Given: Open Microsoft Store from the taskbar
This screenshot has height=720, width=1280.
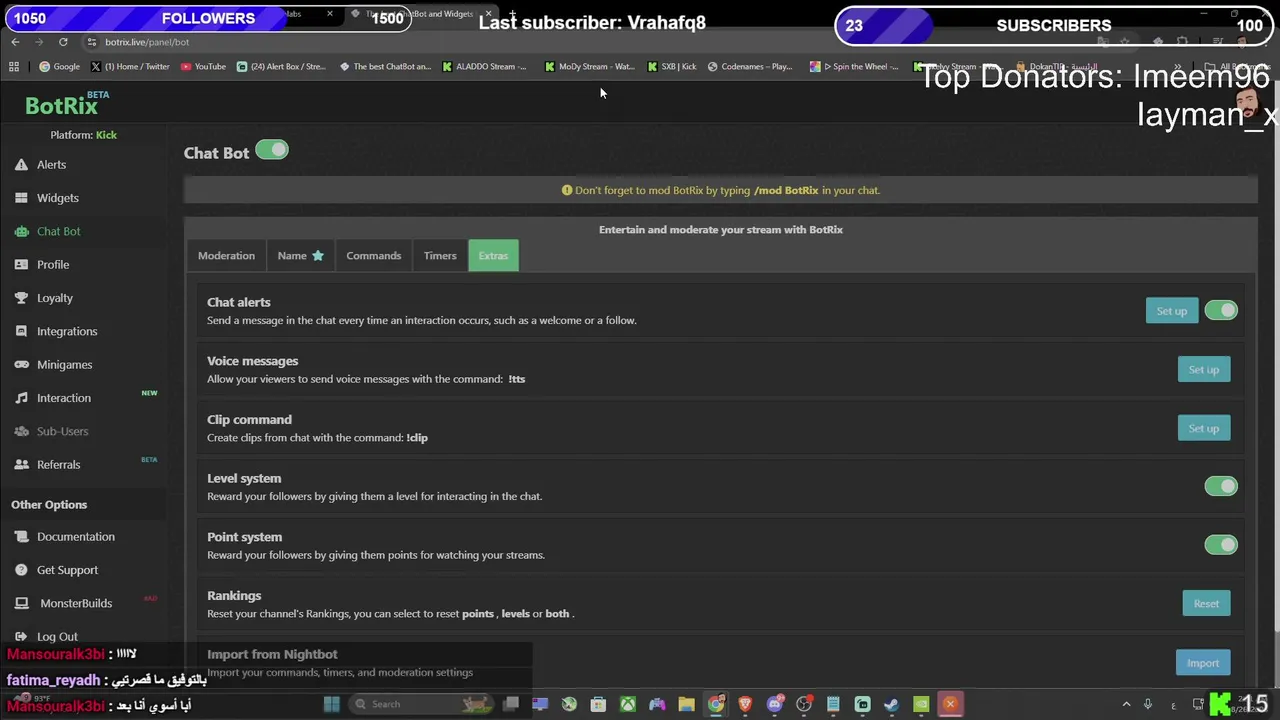Looking at the screenshot, I should pos(598,704).
